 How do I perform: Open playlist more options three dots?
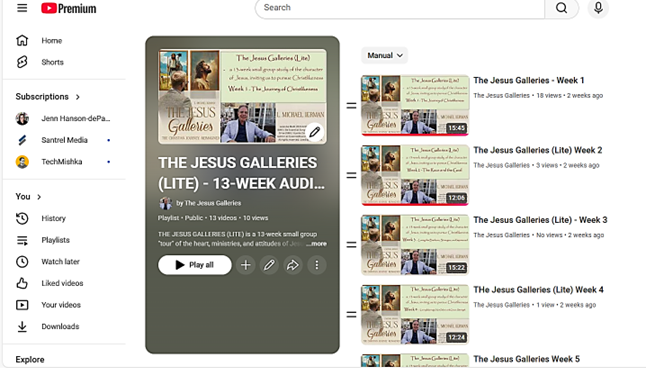[316, 265]
